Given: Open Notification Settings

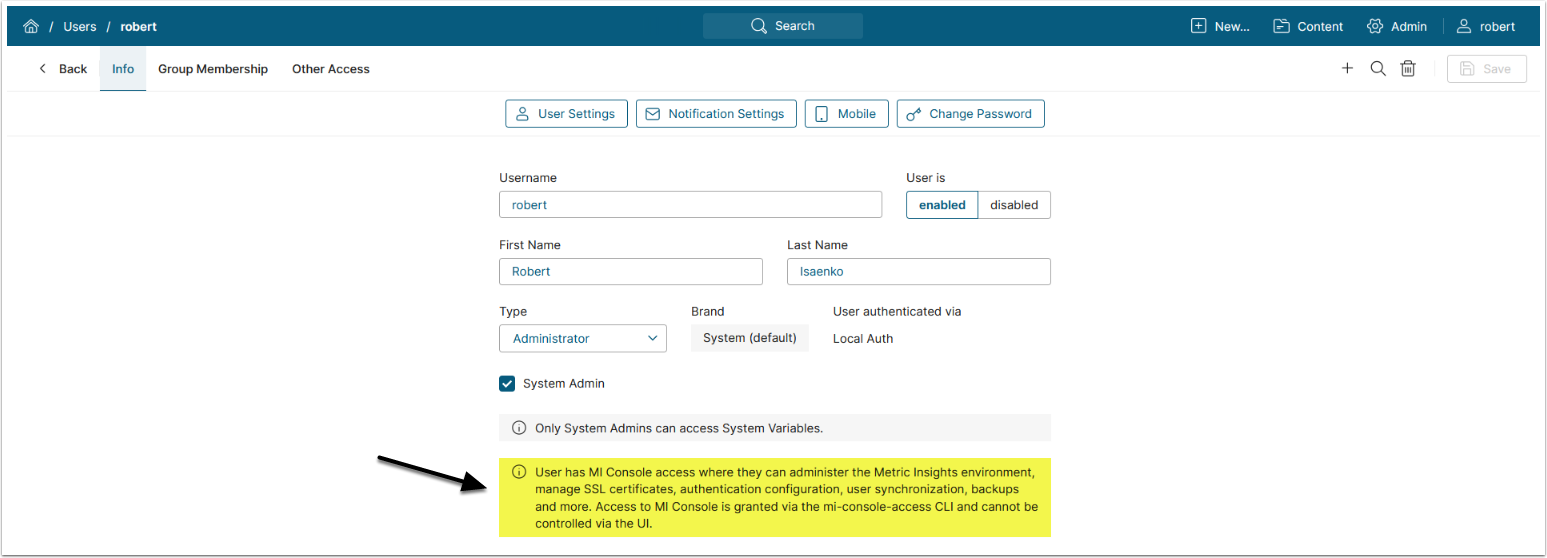Looking at the screenshot, I should (716, 114).
